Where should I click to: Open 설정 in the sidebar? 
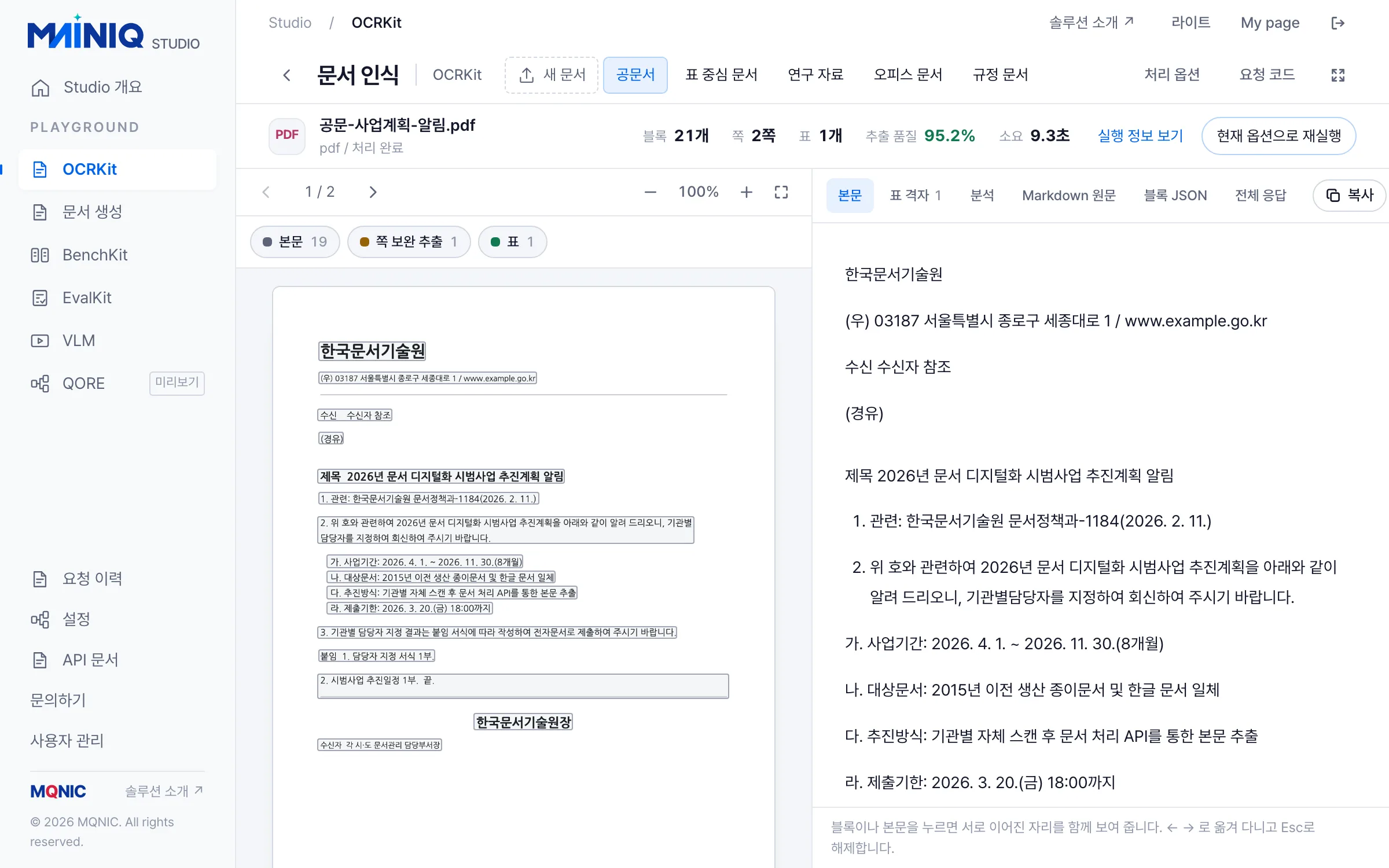117,620
